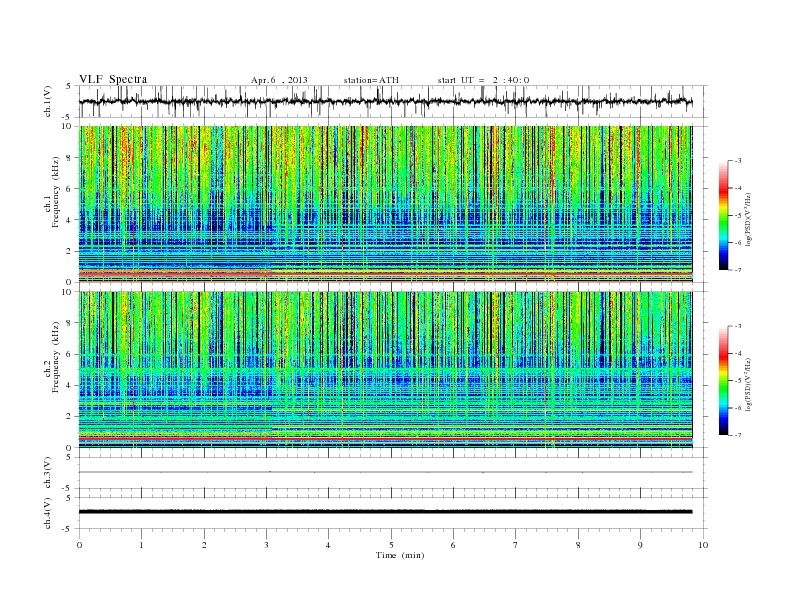The width and height of the screenshot is (792, 612).
Task: Click the ch.1 color scale bar
Action: 723,216
